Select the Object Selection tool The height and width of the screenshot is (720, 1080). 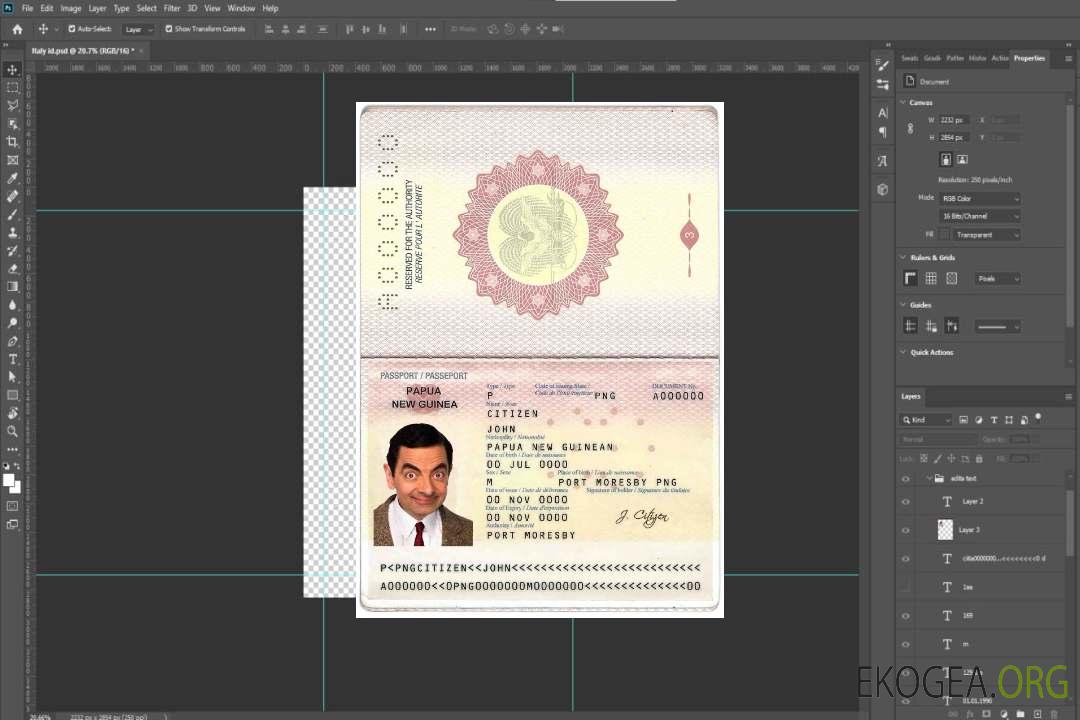12,124
